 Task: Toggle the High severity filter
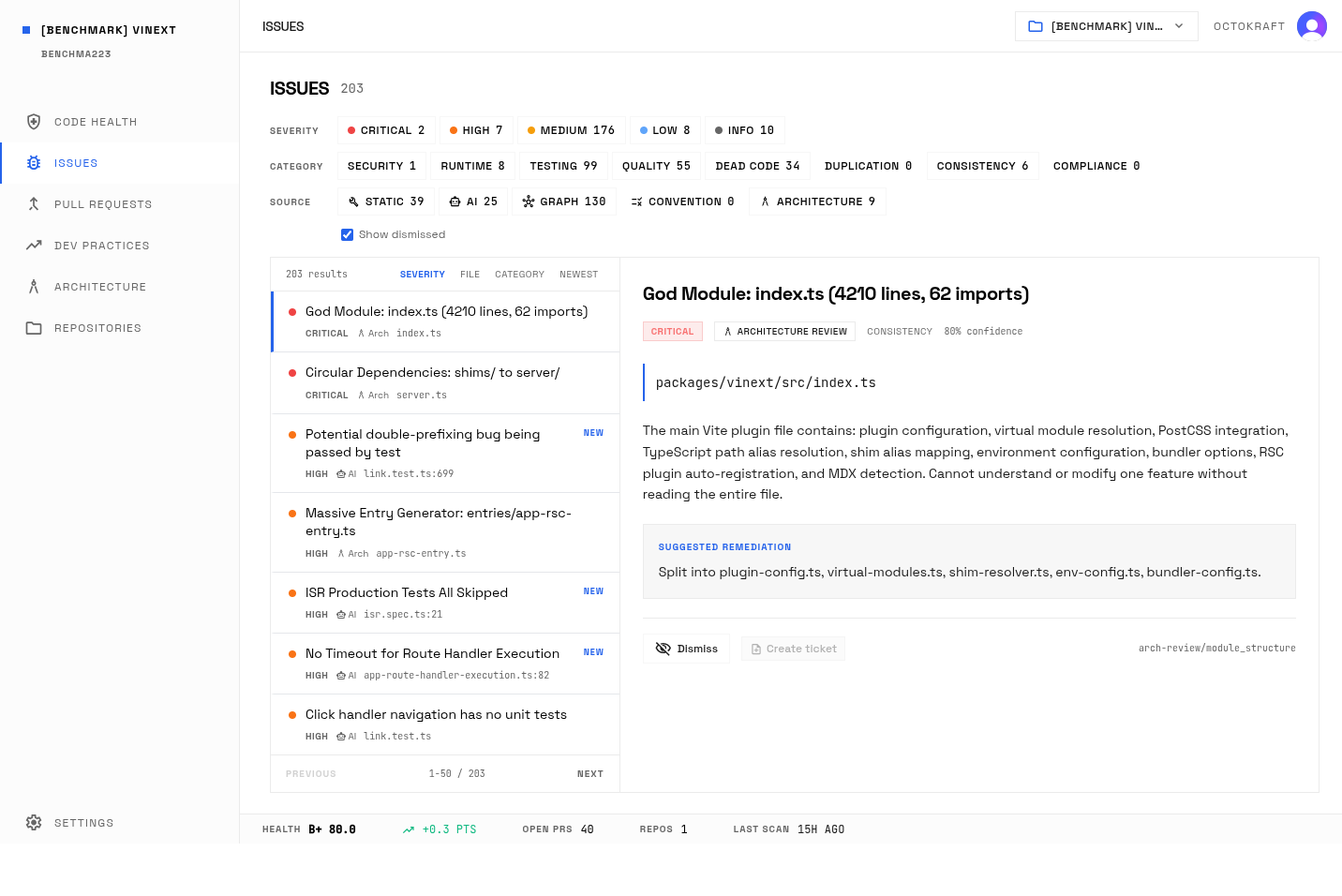(476, 130)
